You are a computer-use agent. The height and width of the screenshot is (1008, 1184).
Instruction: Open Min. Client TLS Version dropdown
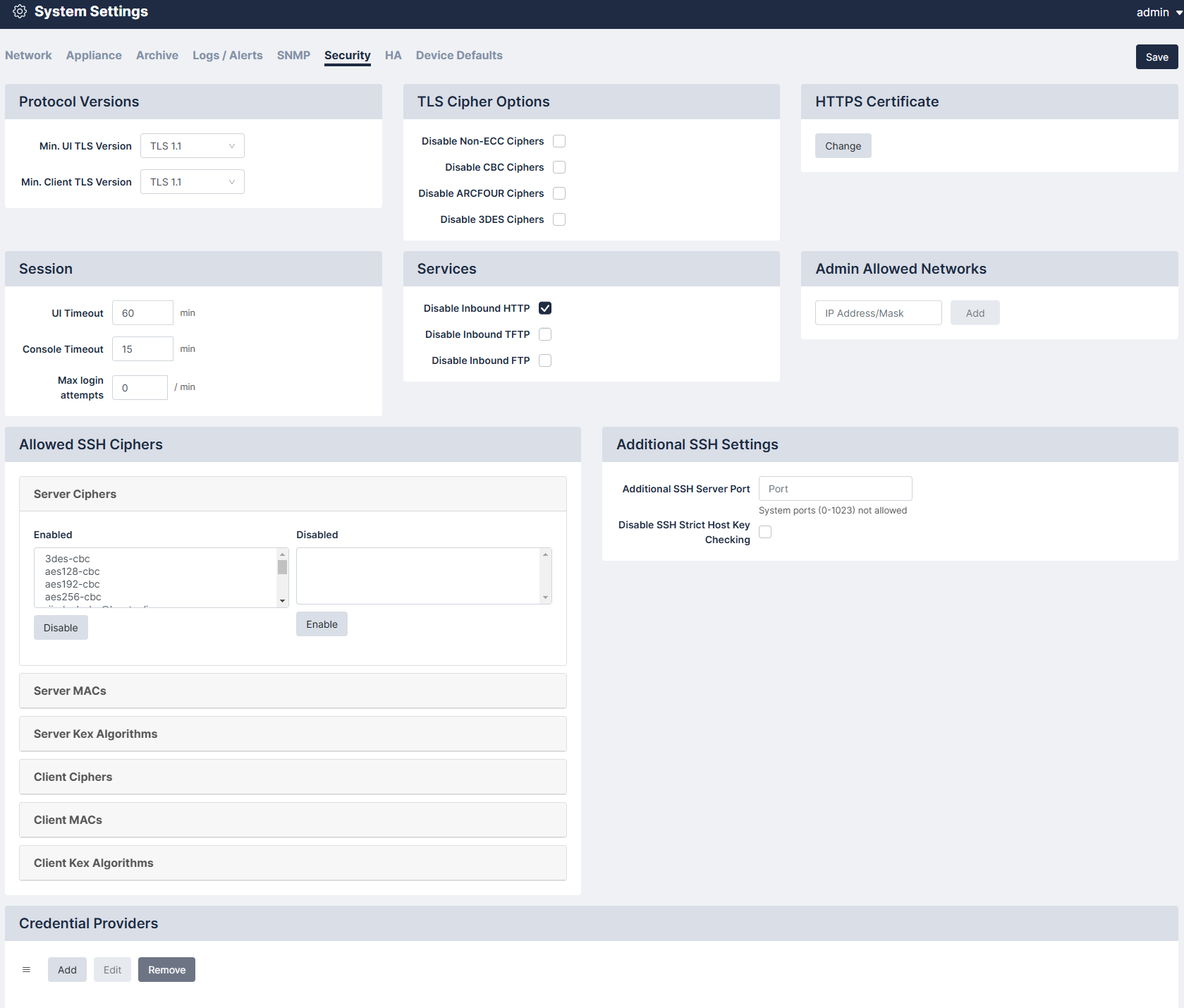click(x=192, y=182)
